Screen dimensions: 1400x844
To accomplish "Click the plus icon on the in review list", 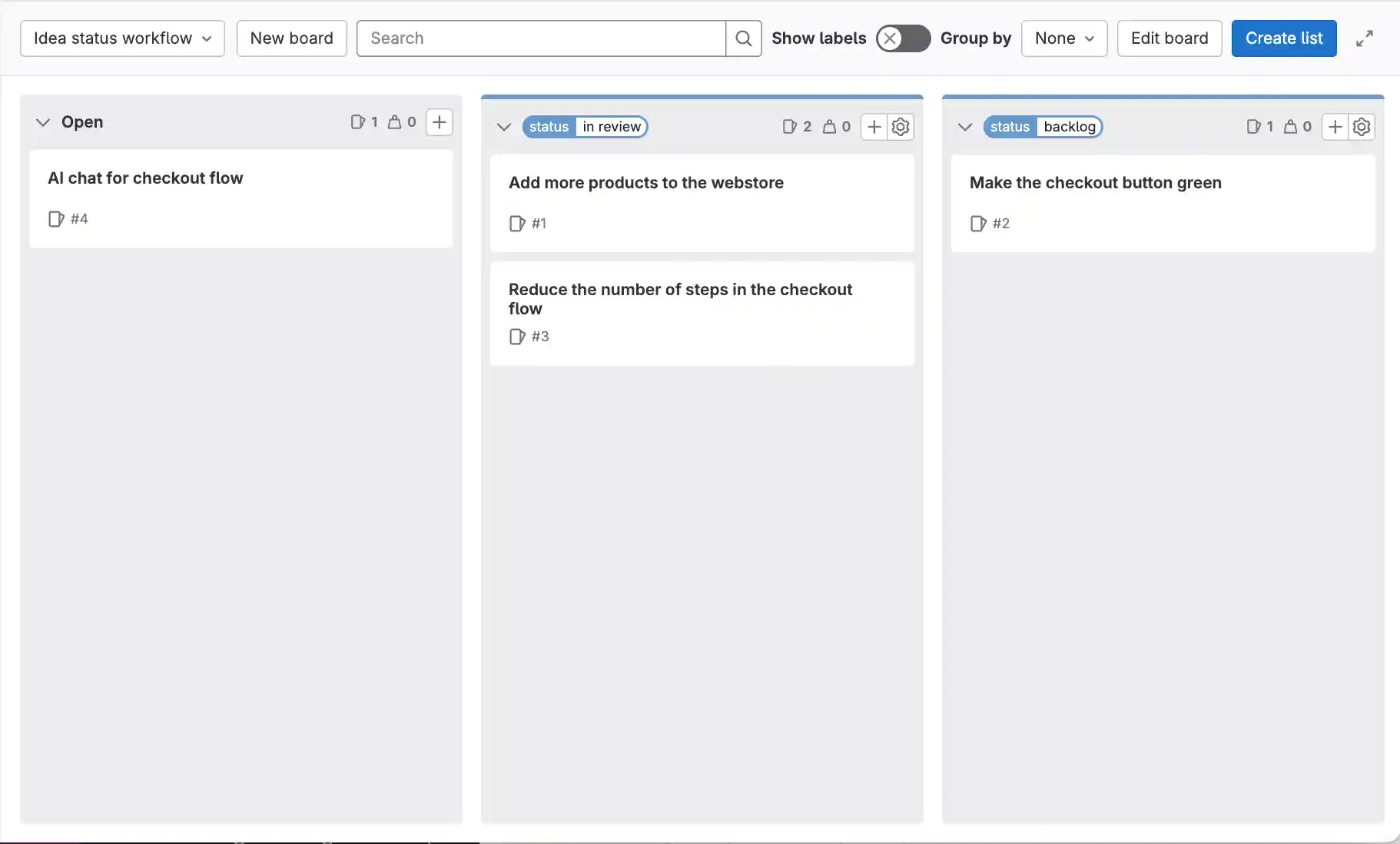I will pos(872,127).
